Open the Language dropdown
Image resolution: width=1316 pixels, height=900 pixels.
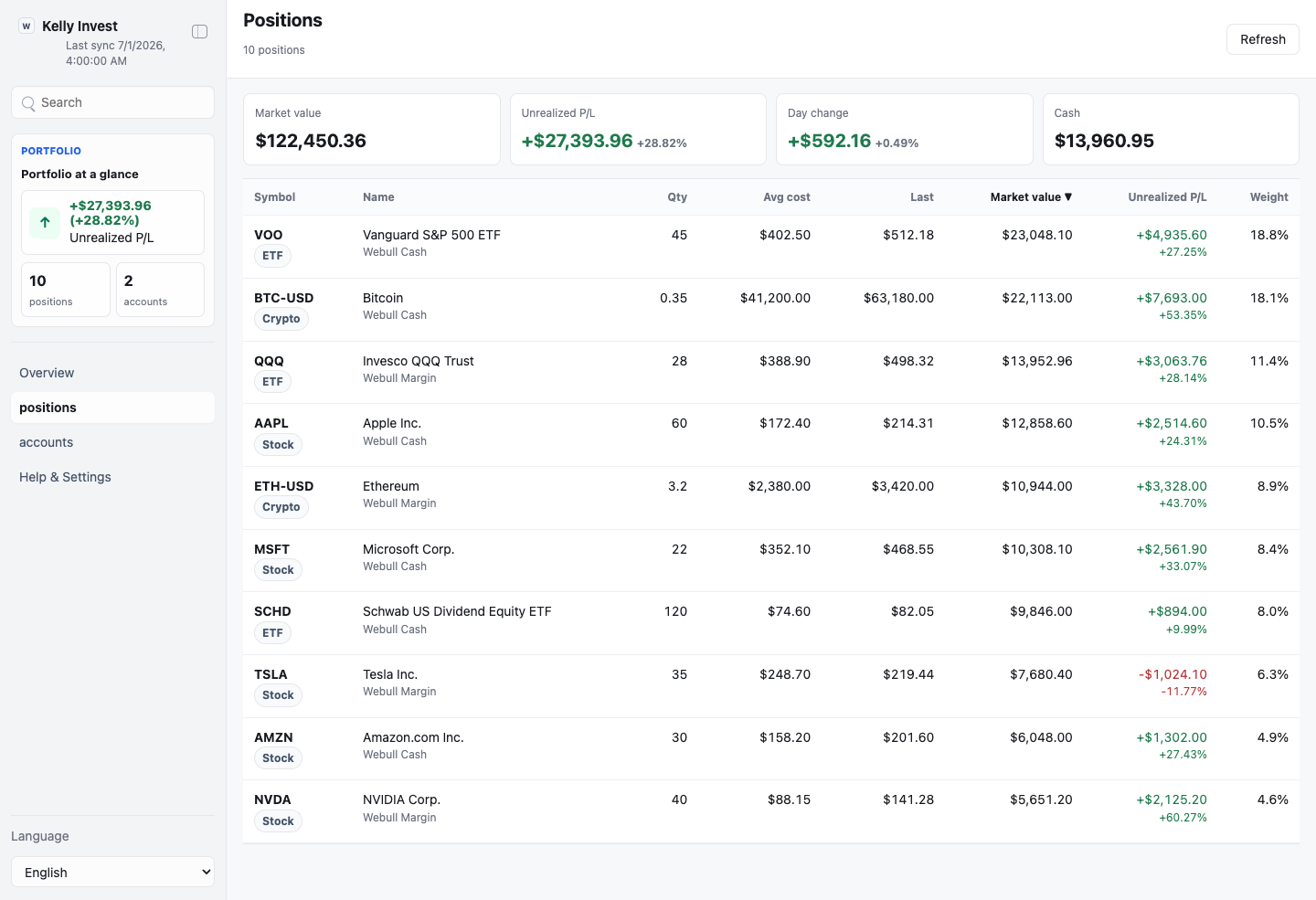pos(112,872)
